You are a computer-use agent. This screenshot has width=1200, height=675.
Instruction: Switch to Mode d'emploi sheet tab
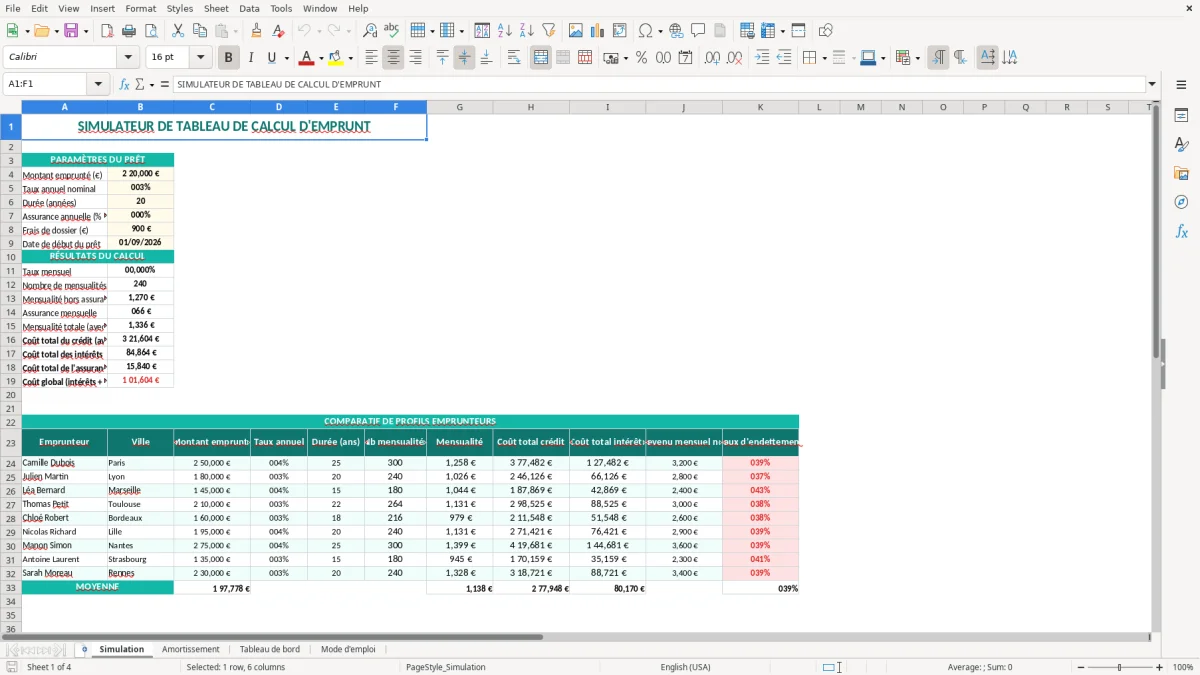(348, 649)
